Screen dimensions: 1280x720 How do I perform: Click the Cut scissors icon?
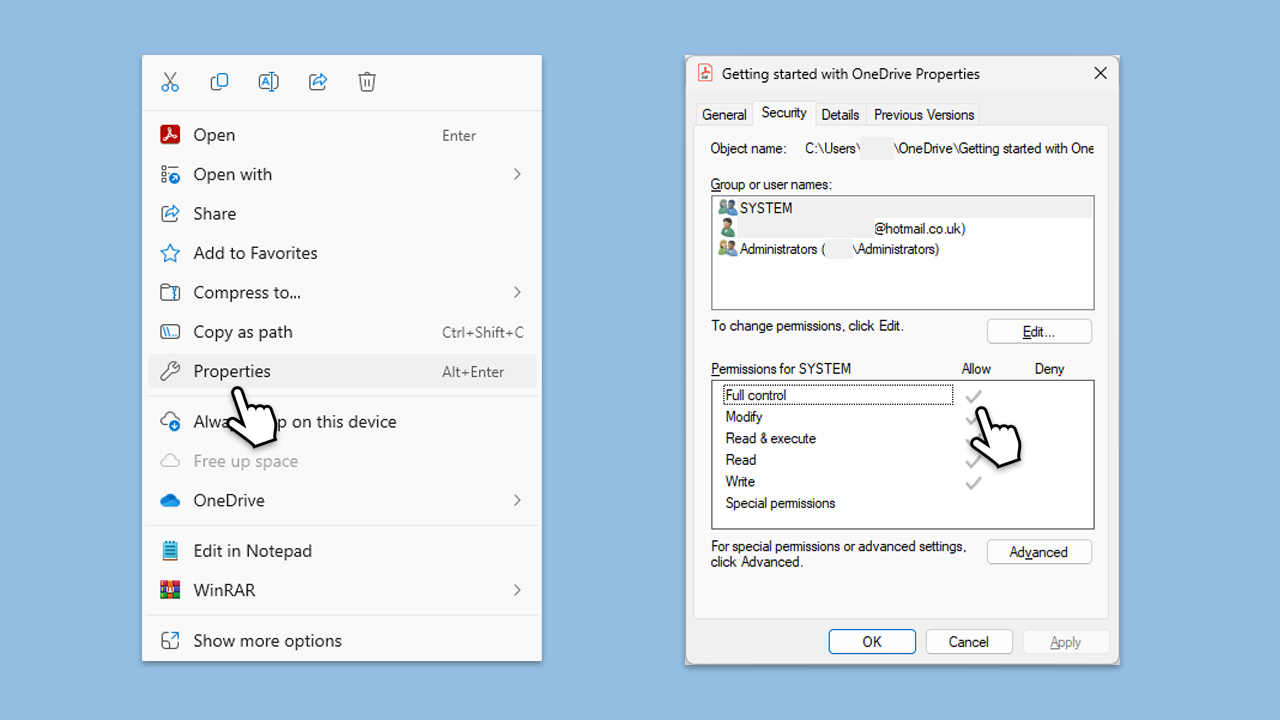click(170, 82)
